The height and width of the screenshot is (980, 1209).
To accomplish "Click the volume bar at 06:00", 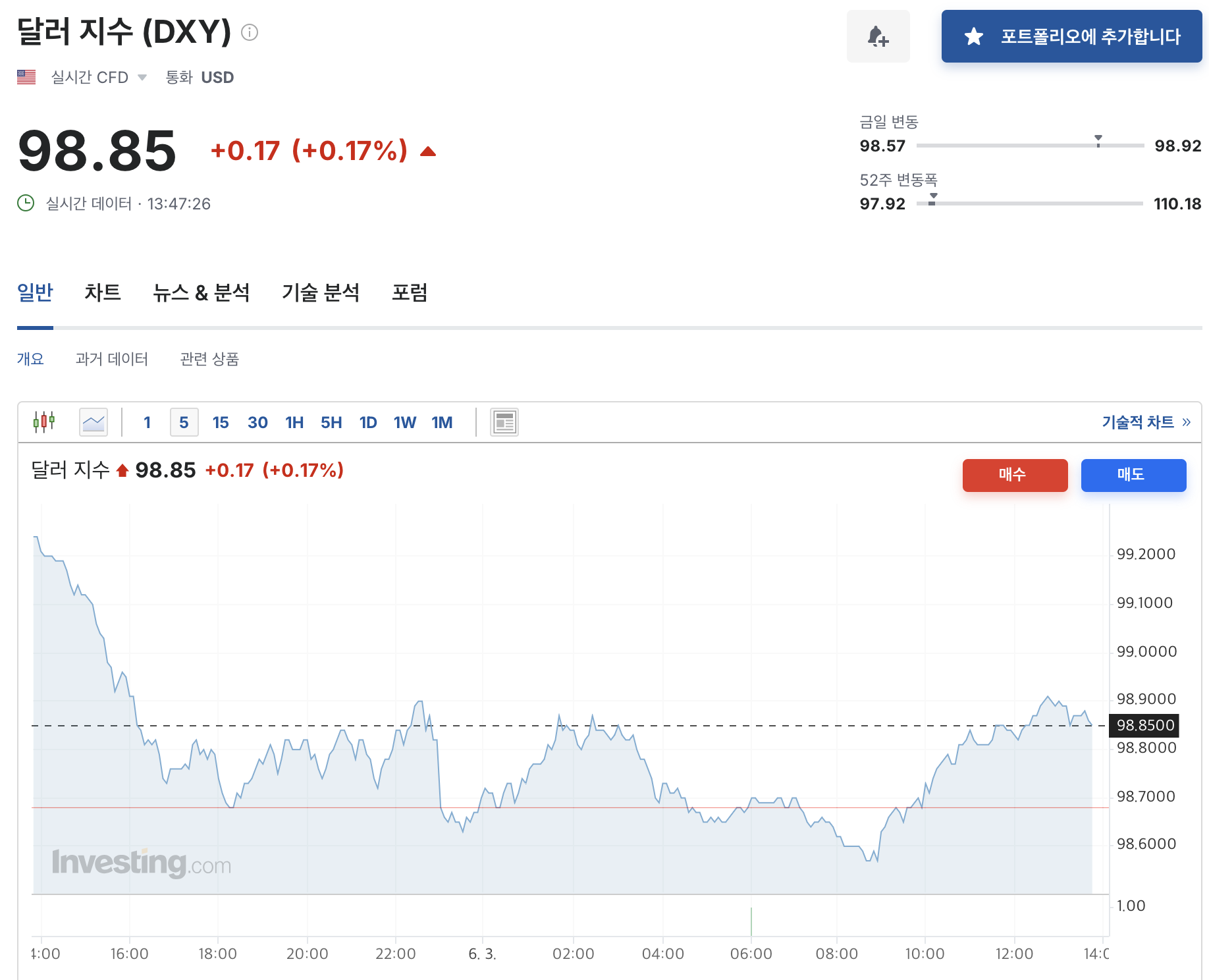I will coord(751,921).
